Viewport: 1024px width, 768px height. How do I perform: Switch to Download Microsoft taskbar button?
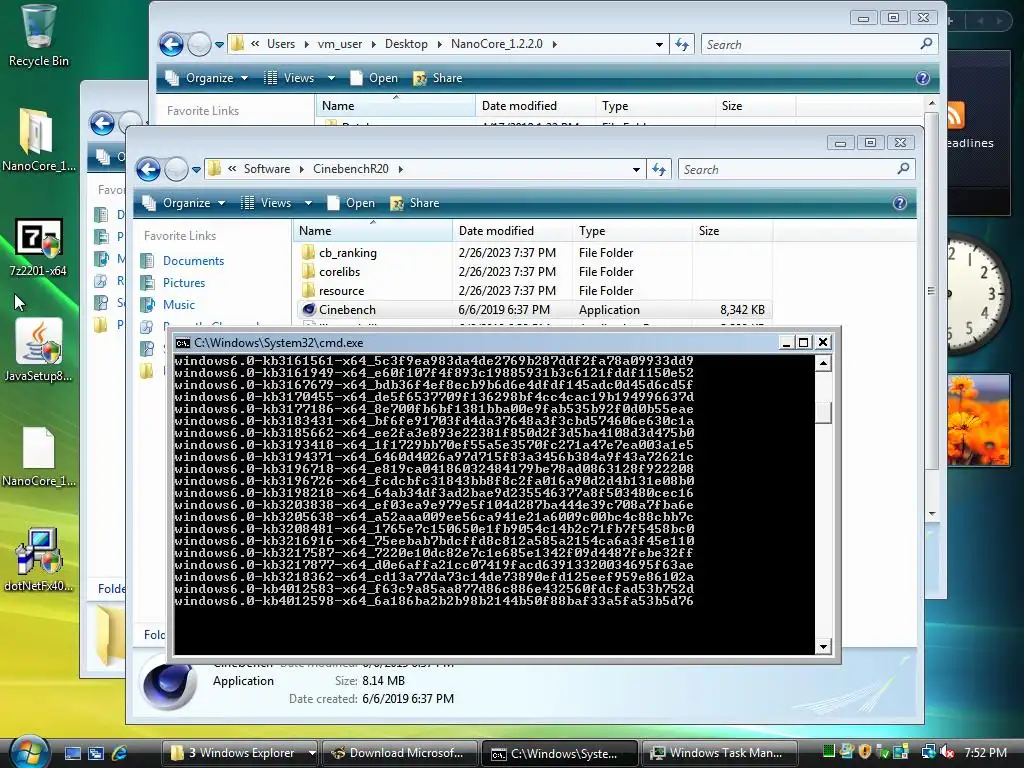point(400,753)
